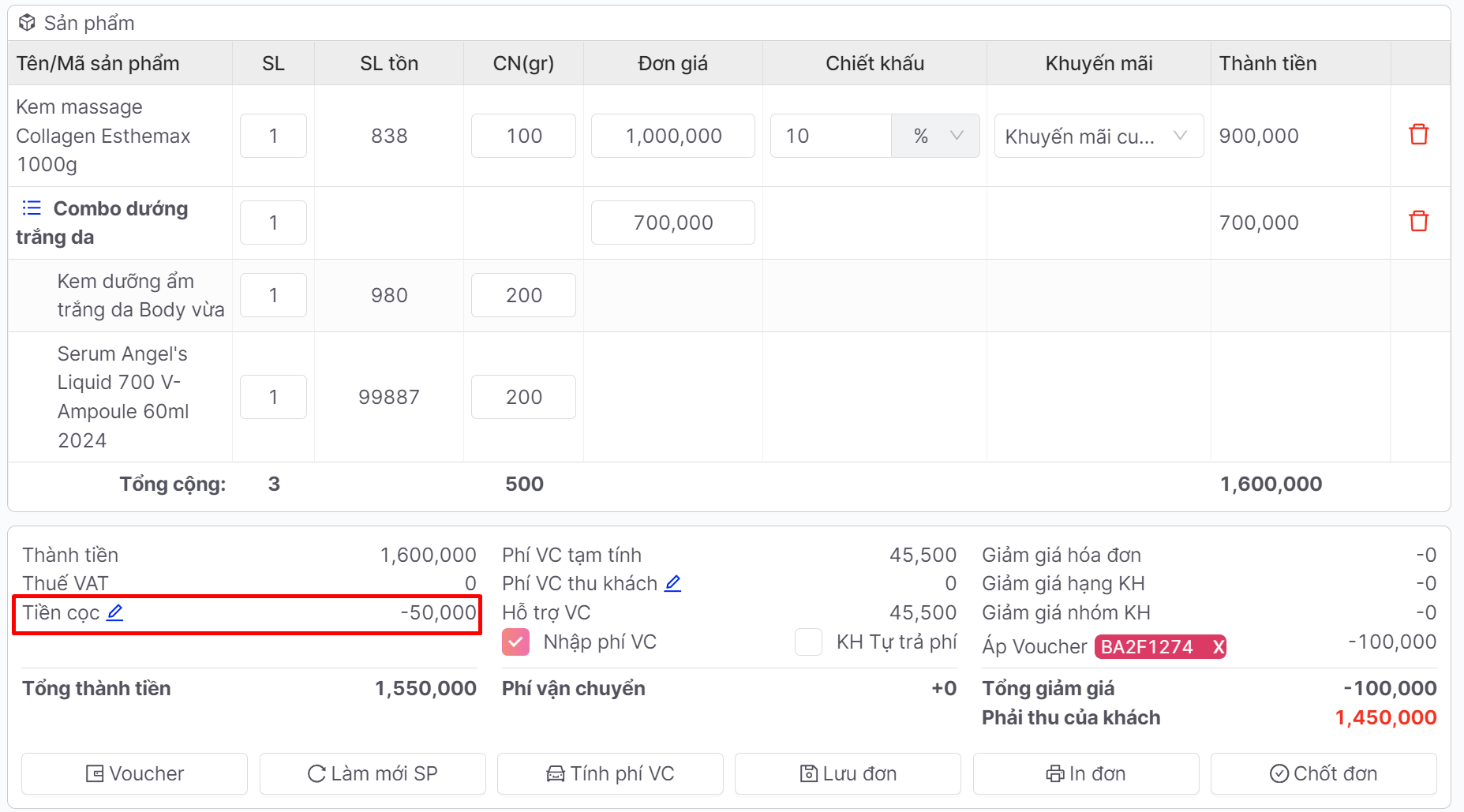Finalize the order with Chốt đơn

pyautogui.click(x=1323, y=773)
